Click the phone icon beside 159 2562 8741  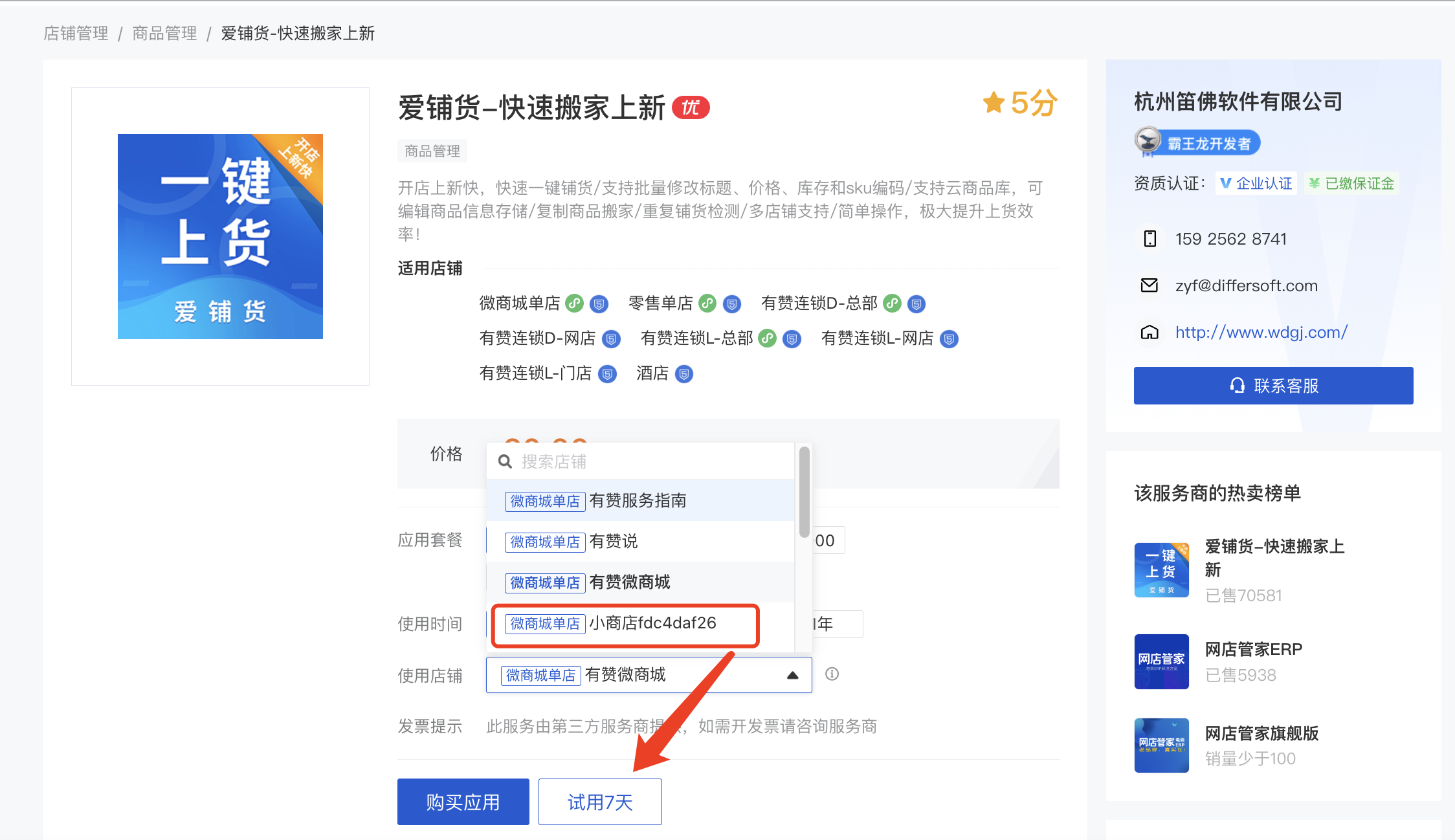point(1150,239)
